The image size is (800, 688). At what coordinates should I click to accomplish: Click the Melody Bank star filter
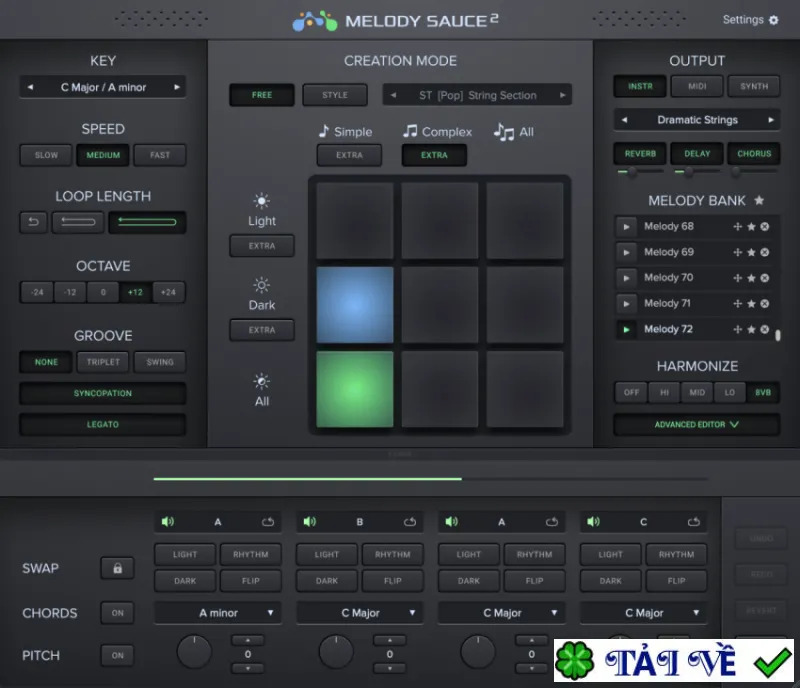pyautogui.click(x=759, y=200)
